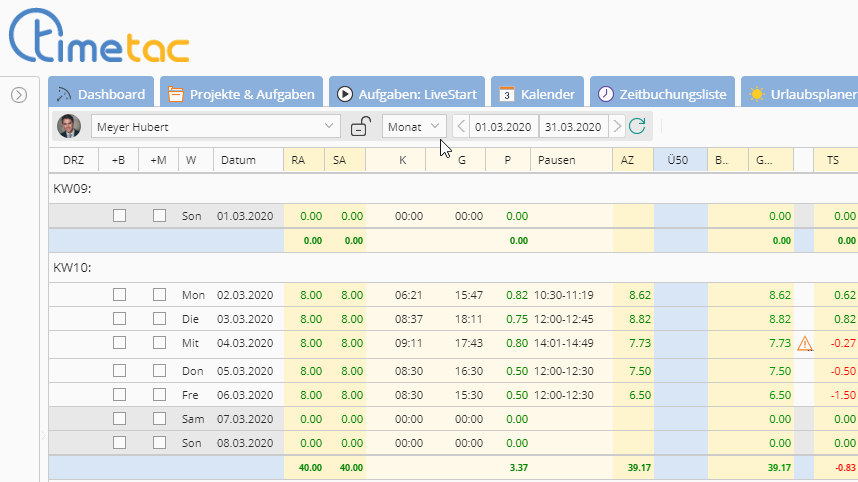Screen dimensions: 858x482
Task: Open the Kalender tab
Action: tap(537, 94)
